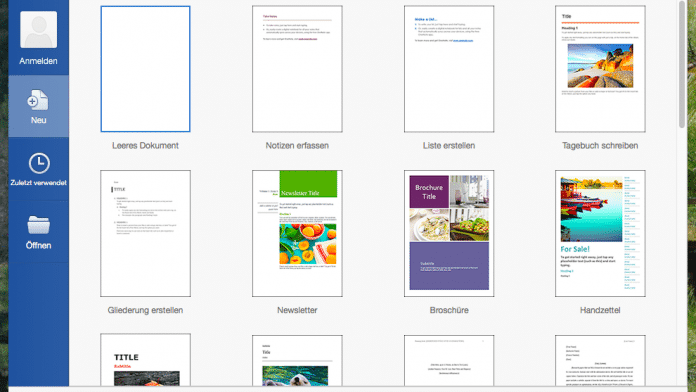Click the Leeres Dokument caption
The width and height of the screenshot is (696, 392).
pyautogui.click(x=145, y=146)
